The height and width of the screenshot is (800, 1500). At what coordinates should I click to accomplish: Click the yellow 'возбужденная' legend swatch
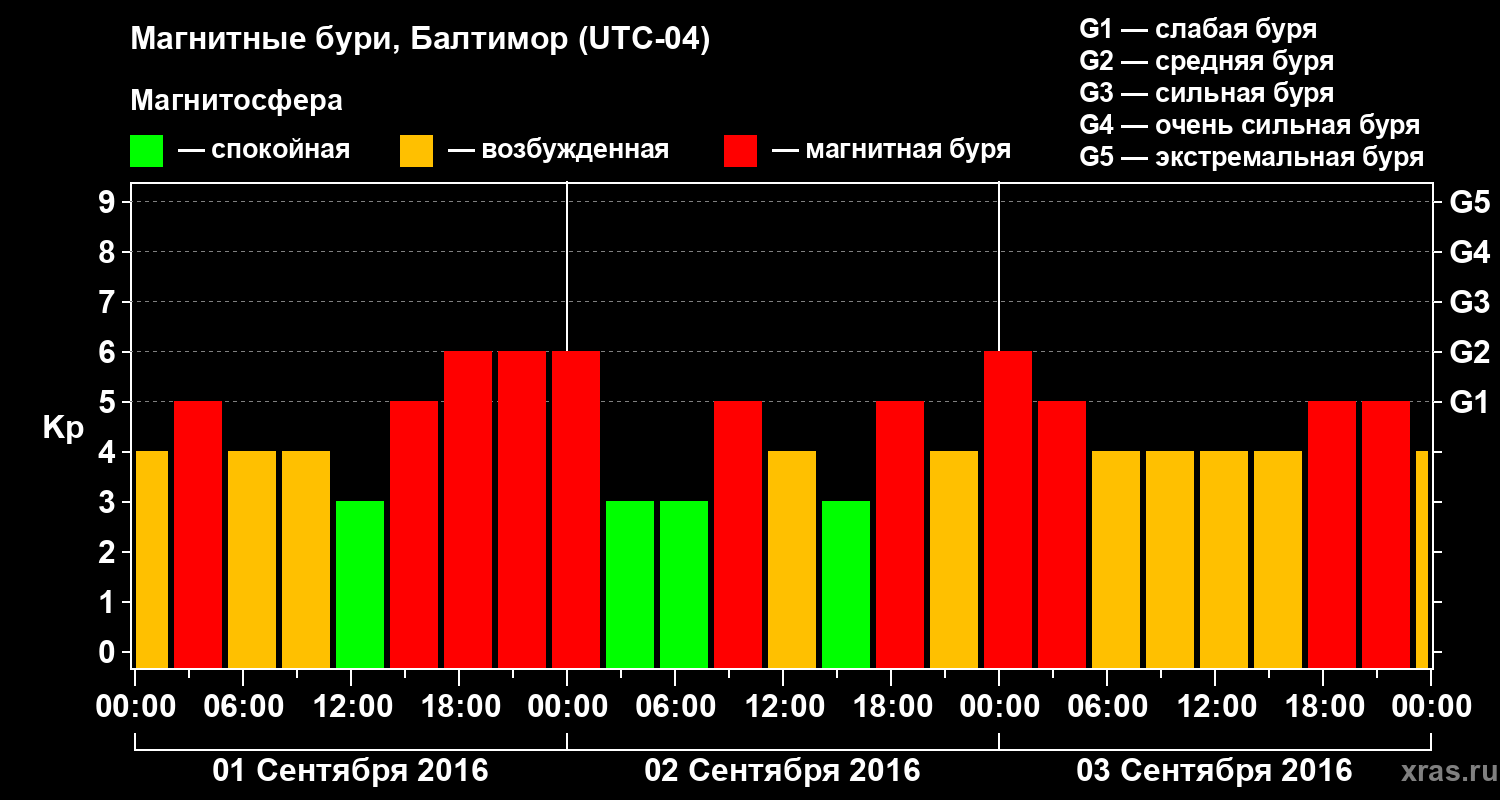coord(416,151)
